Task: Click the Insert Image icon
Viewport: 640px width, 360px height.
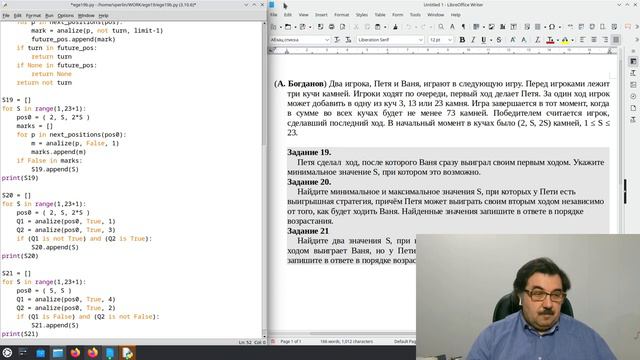Action: 491,27
